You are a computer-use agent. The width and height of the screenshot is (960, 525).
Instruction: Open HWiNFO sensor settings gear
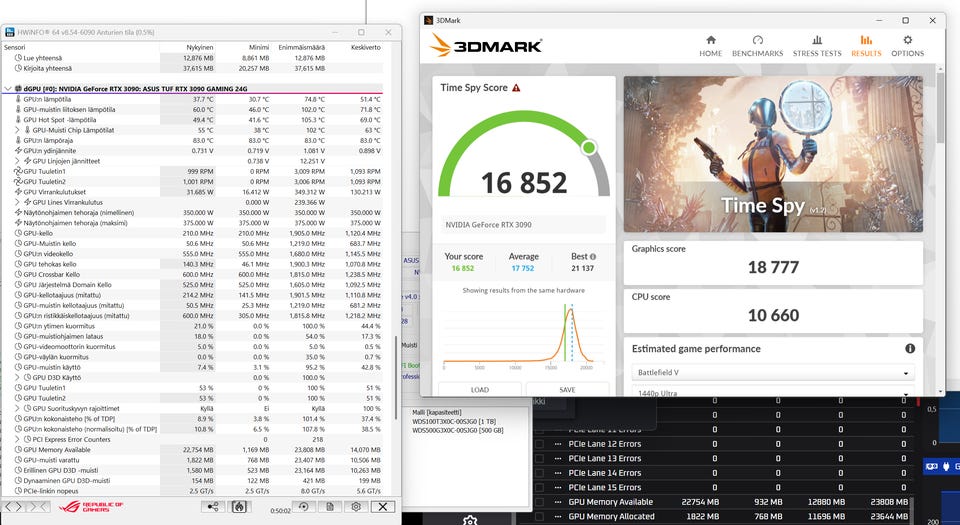point(356,507)
